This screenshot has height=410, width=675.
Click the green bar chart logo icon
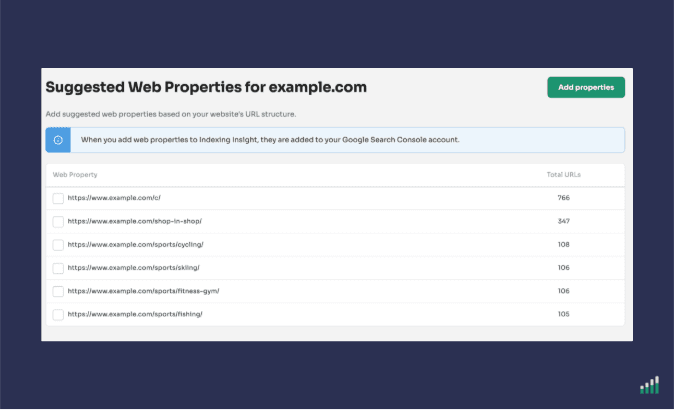(x=650, y=385)
